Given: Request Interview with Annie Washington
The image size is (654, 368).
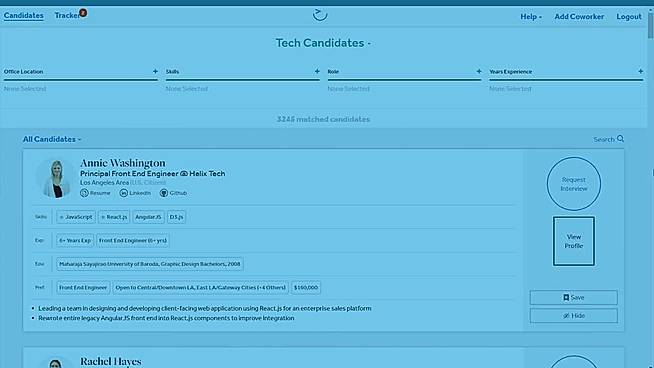Looking at the screenshot, I should [x=574, y=184].
